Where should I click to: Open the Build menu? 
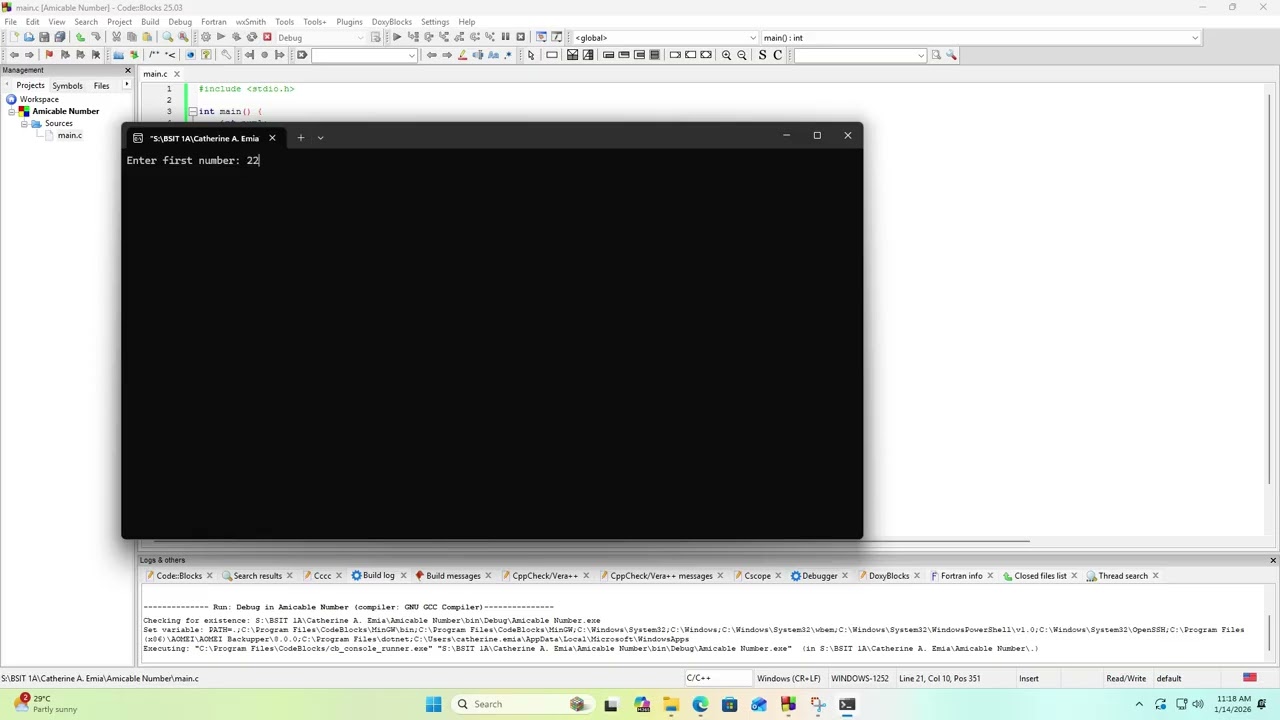[x=150, y=21]
